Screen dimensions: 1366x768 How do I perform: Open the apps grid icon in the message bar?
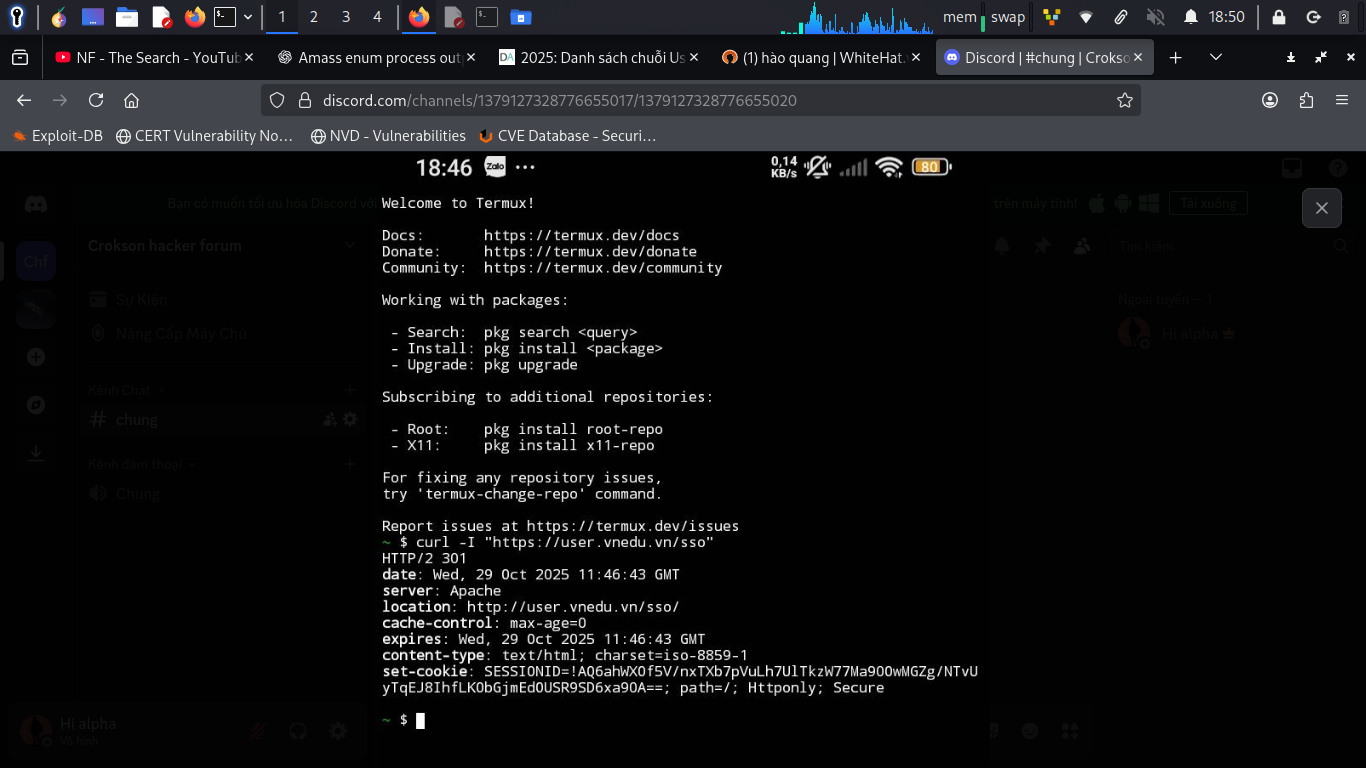(x=1068, y=731)
